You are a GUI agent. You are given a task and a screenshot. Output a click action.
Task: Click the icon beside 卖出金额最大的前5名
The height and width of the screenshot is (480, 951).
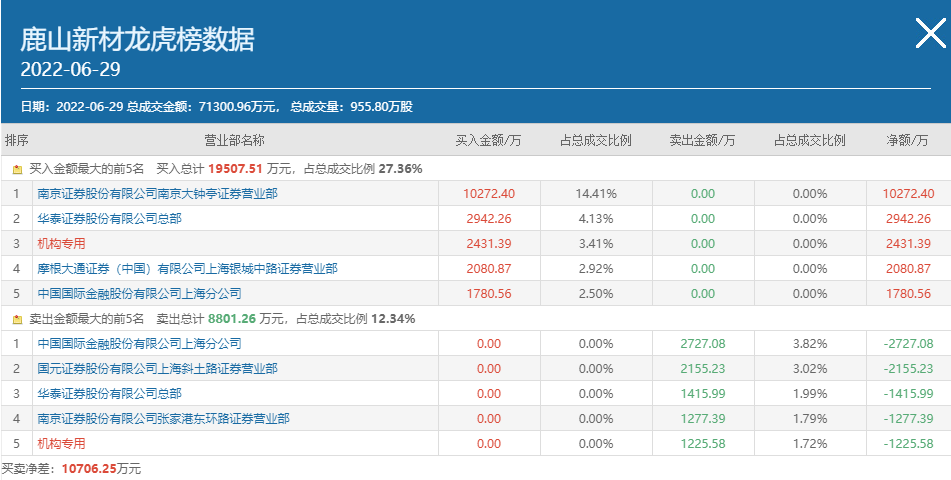click(x=17, y=319)
